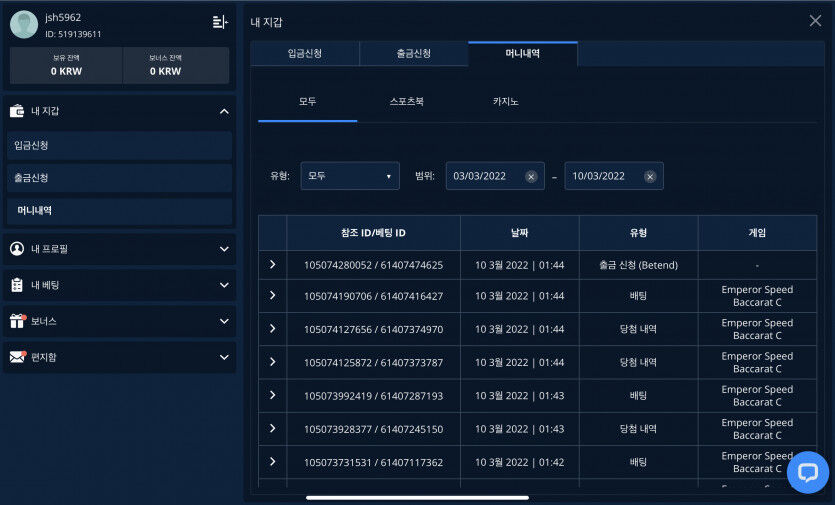
Task: Click the user ID text 519139611
Action: tap(79, 34)
